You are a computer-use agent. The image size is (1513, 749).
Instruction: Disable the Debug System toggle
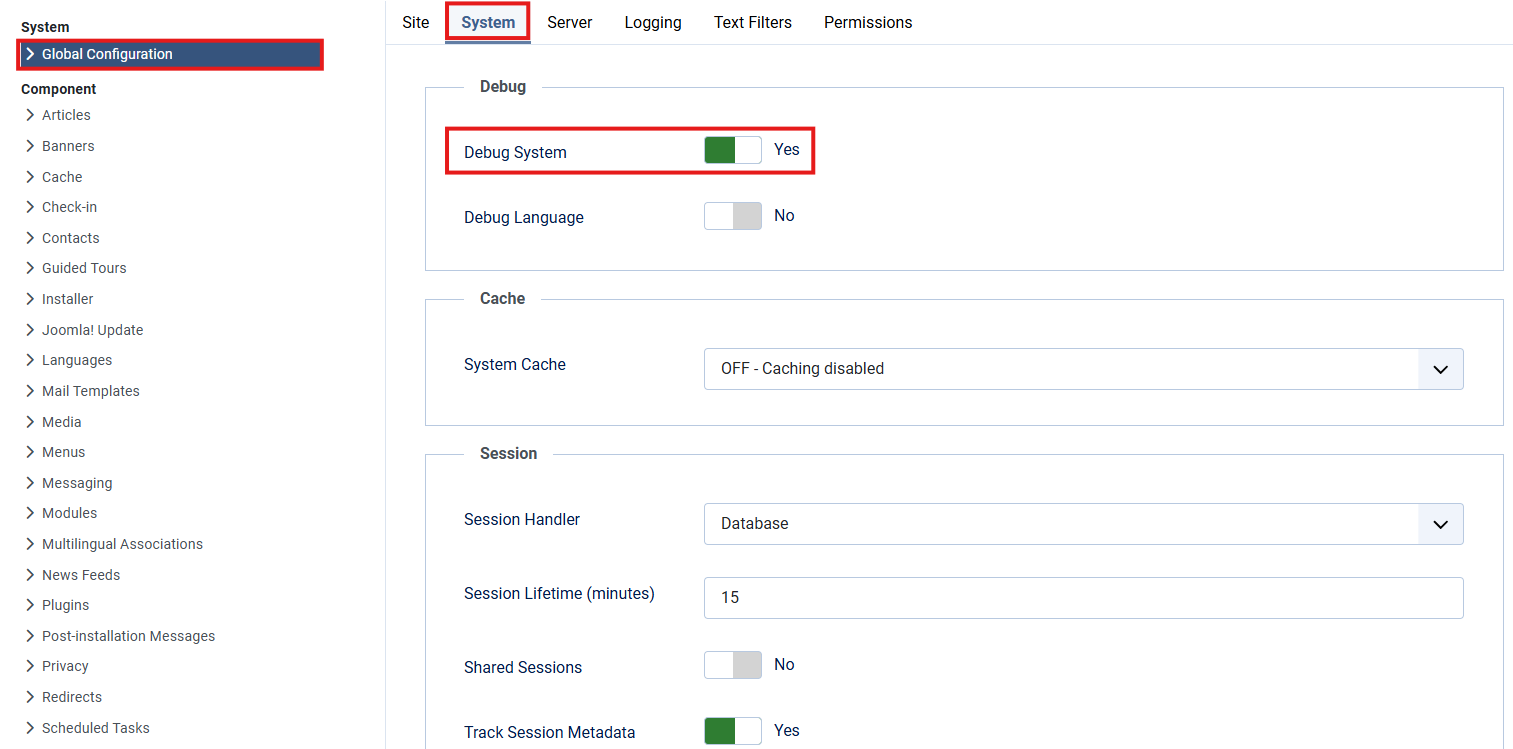click(732, 150)
